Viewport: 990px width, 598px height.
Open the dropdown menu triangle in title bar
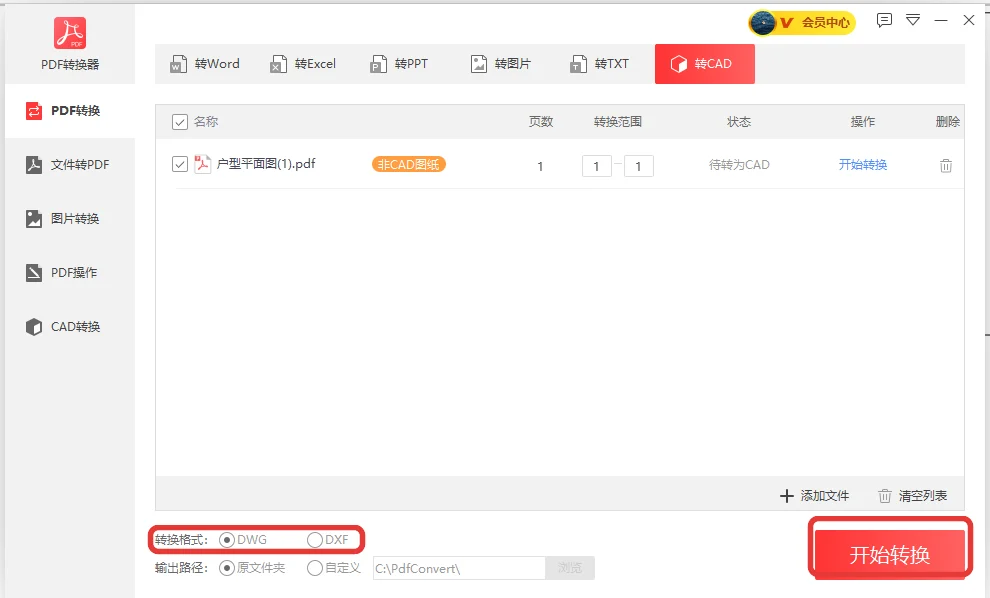913,20
